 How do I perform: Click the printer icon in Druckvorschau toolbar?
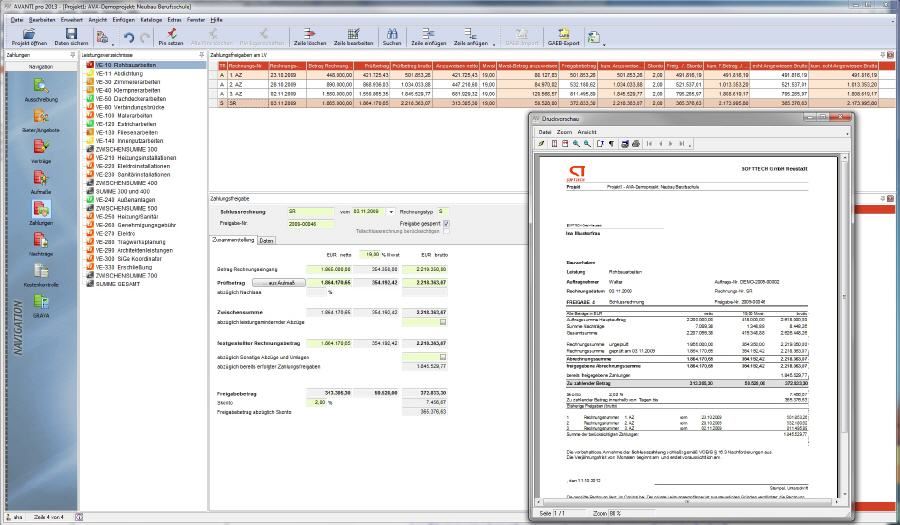click(636, 144)
